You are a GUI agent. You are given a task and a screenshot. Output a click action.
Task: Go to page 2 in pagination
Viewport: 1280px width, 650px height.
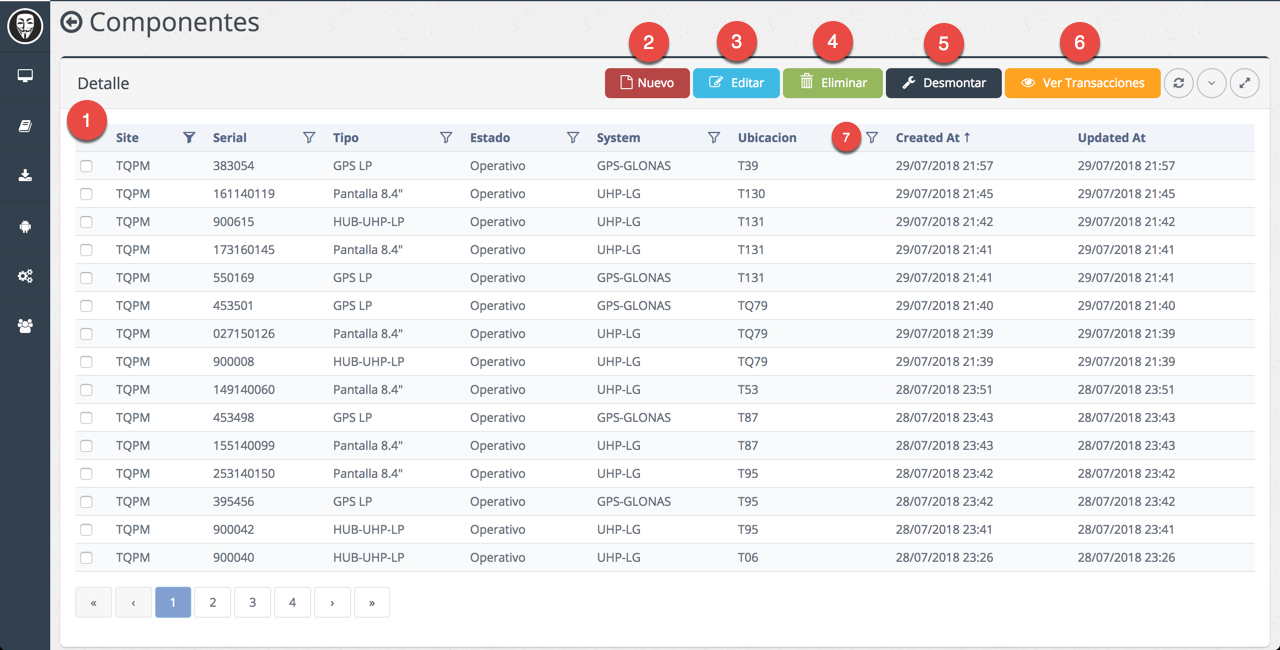tap(213, 602)
